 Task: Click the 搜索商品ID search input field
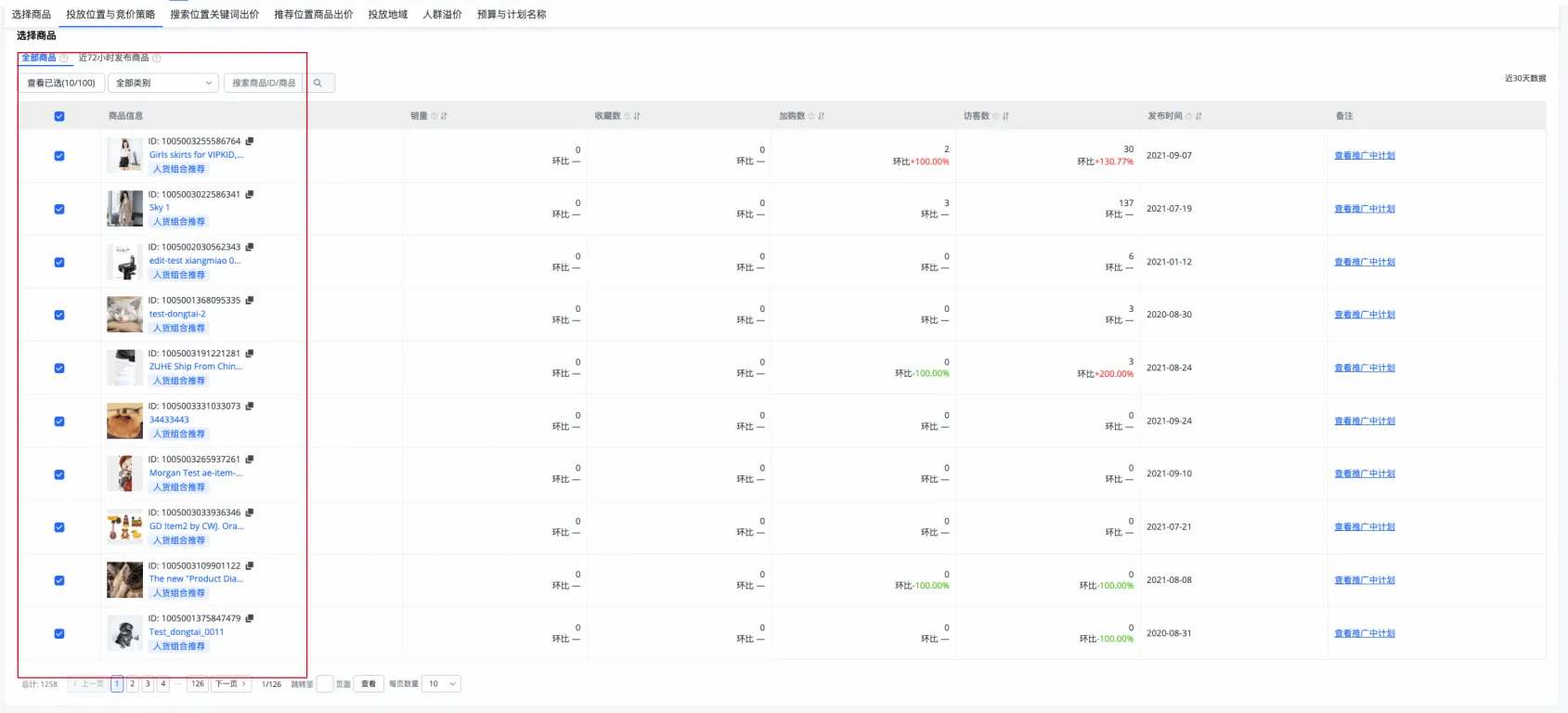(264, 84)
